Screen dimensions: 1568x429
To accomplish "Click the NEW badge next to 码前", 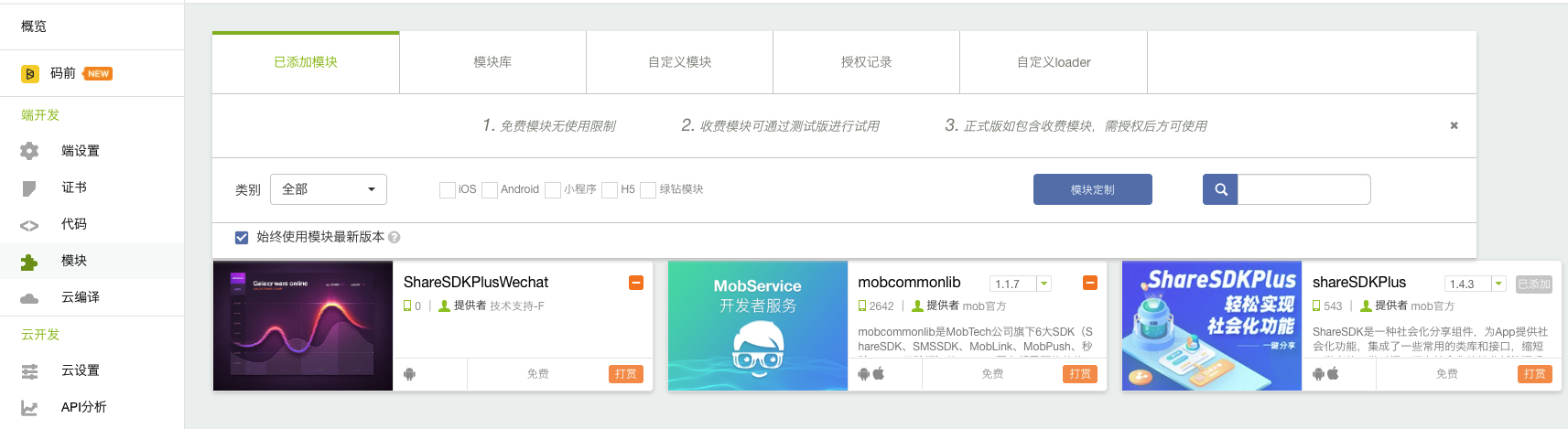I will [98, 73].
